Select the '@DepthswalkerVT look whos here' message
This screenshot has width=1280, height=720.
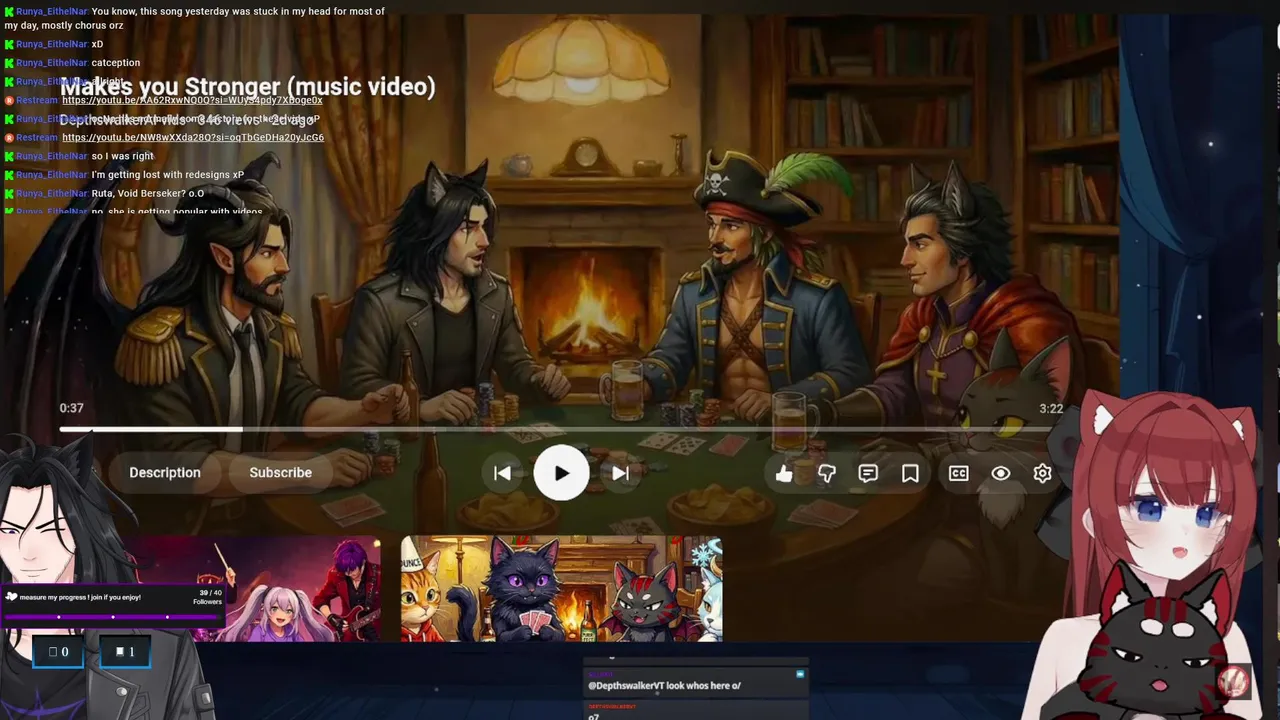(664, 686)
